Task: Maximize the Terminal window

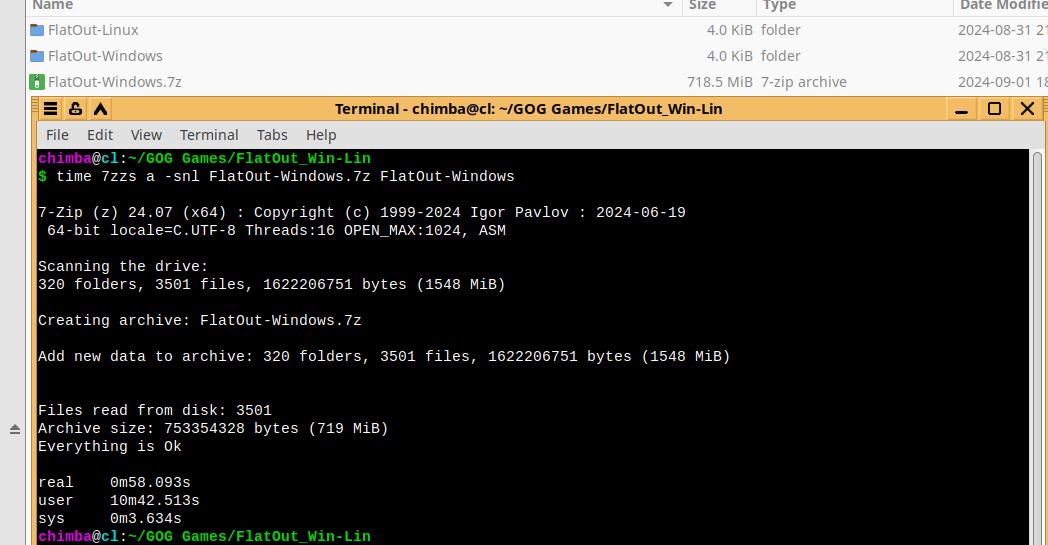Action: click(x=995, y=109)
